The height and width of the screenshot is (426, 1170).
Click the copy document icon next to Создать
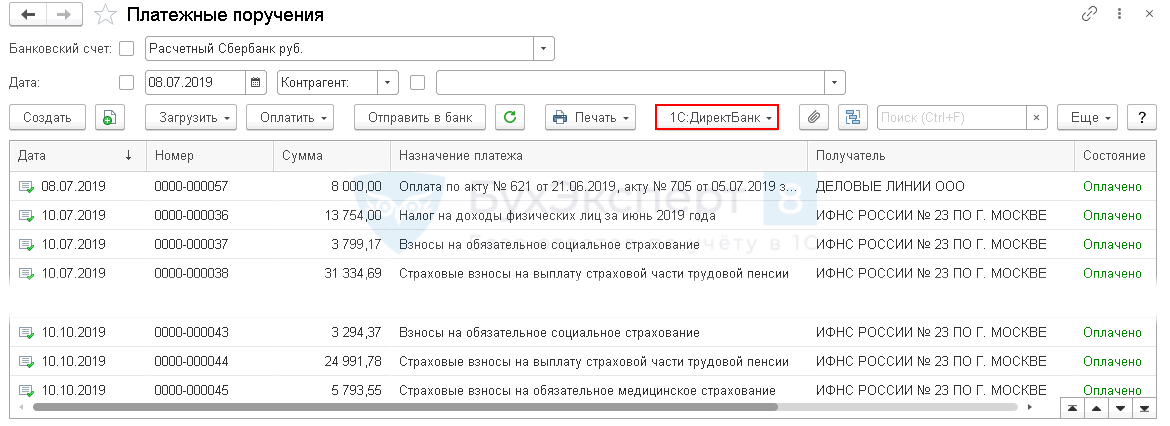[x=110, y=118]
